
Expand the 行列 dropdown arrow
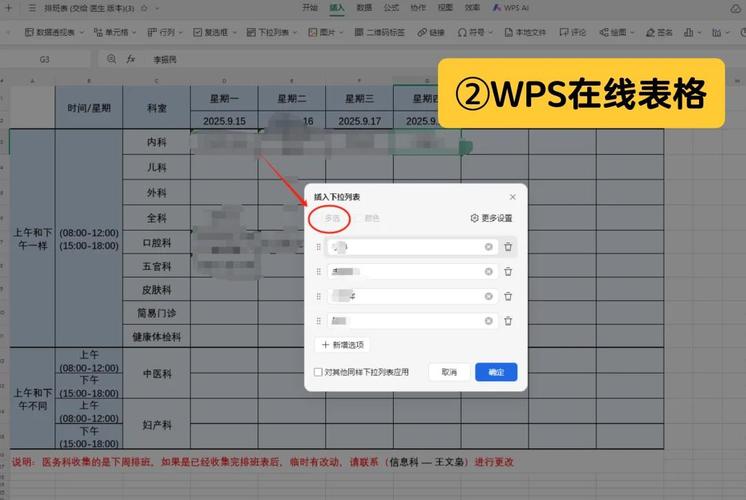coord(181,32)
